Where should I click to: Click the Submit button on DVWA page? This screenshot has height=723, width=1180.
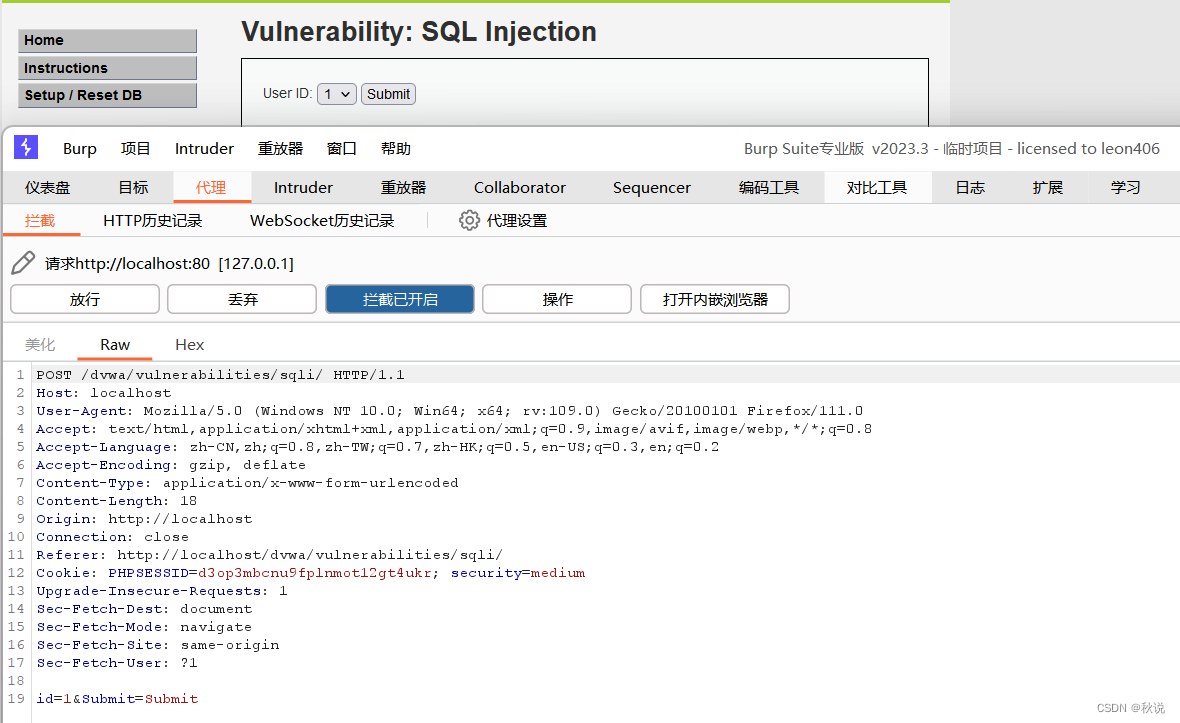tap(388, 94)
